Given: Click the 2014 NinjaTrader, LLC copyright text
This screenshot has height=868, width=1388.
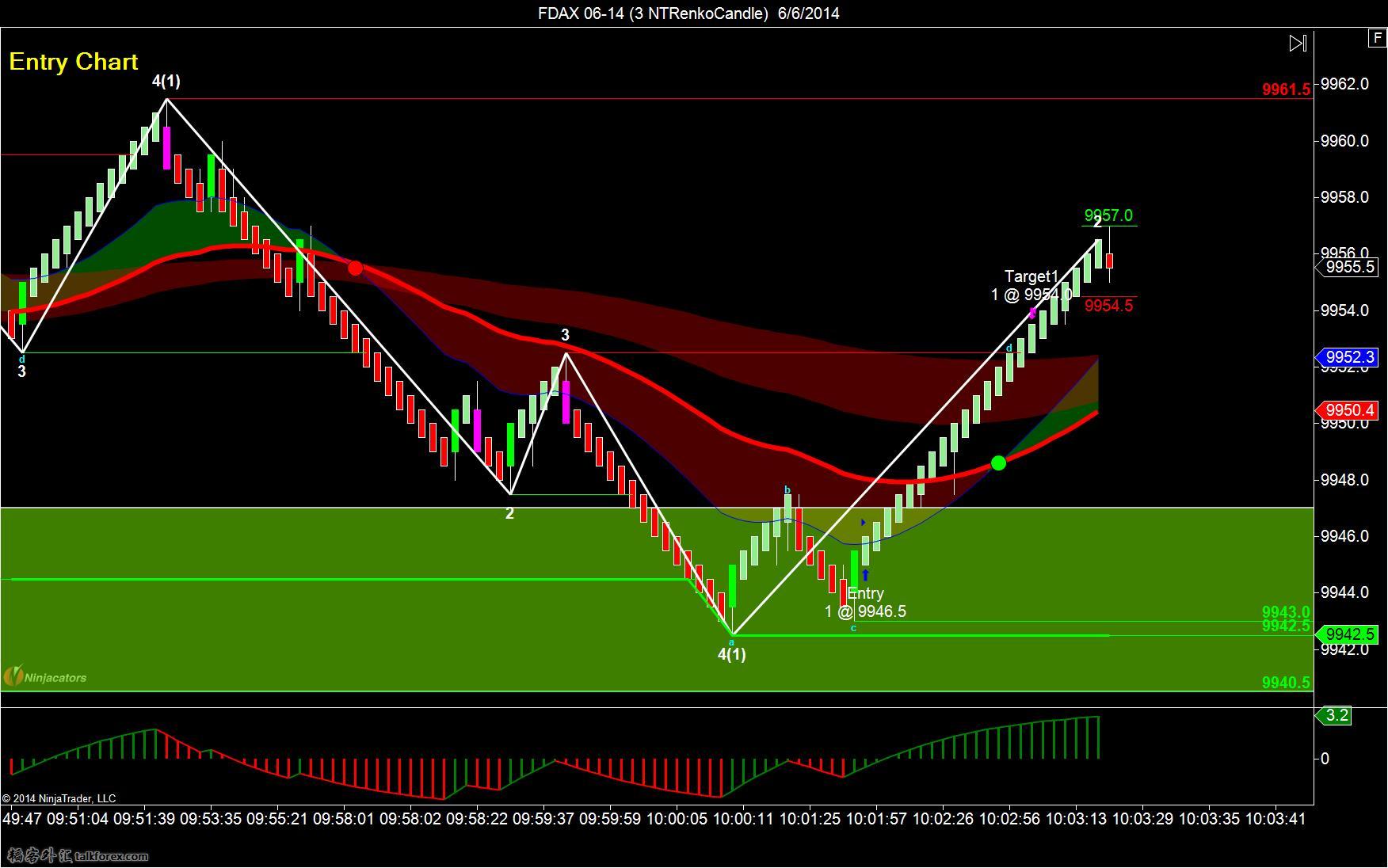Looking at the screenshot, I should pos(59,798).
